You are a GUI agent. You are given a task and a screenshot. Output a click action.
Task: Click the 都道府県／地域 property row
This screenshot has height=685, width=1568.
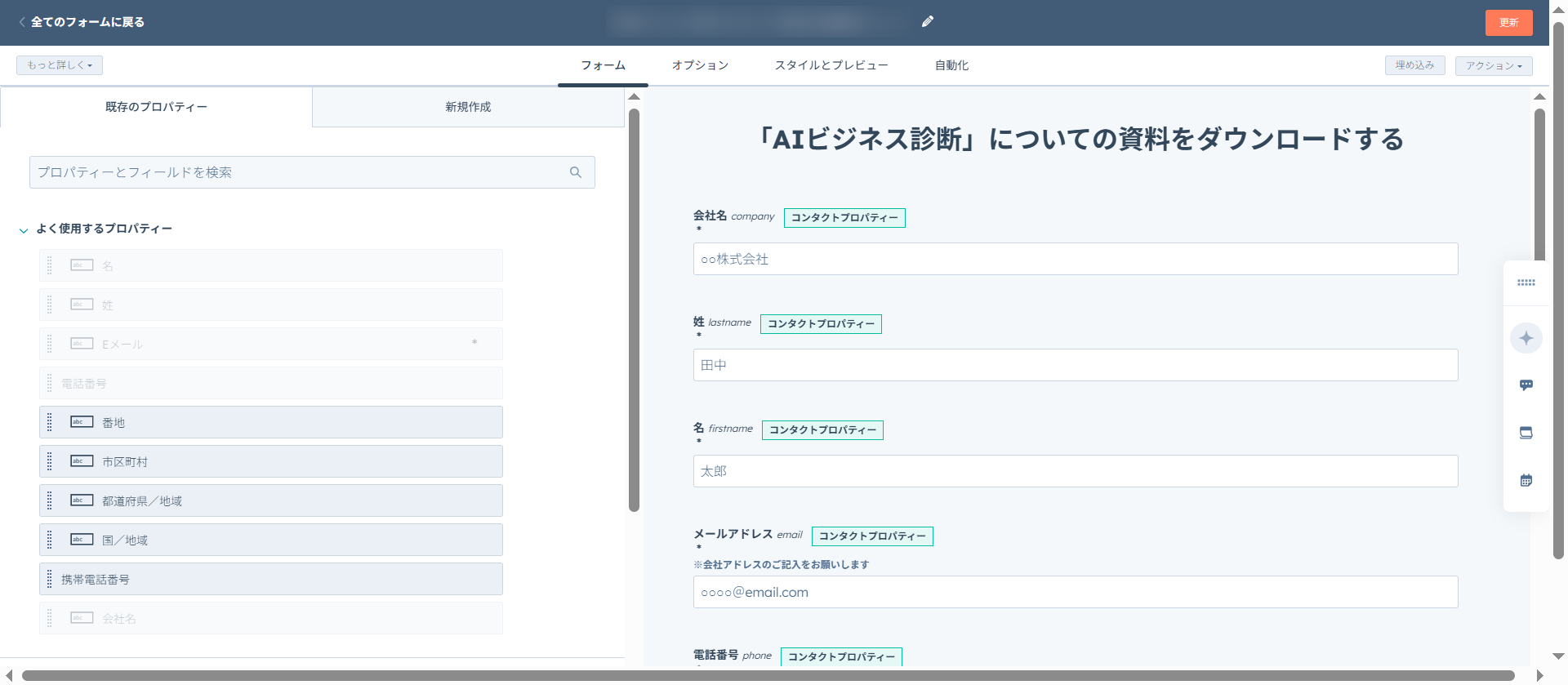[271, 500]
